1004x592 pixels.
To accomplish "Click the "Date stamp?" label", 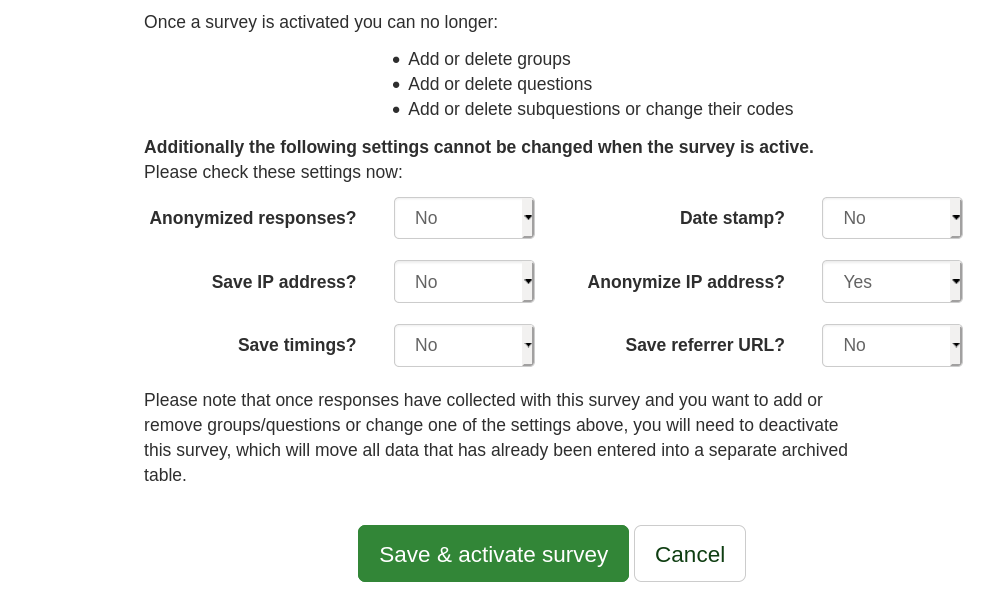I will click(732, 218).
